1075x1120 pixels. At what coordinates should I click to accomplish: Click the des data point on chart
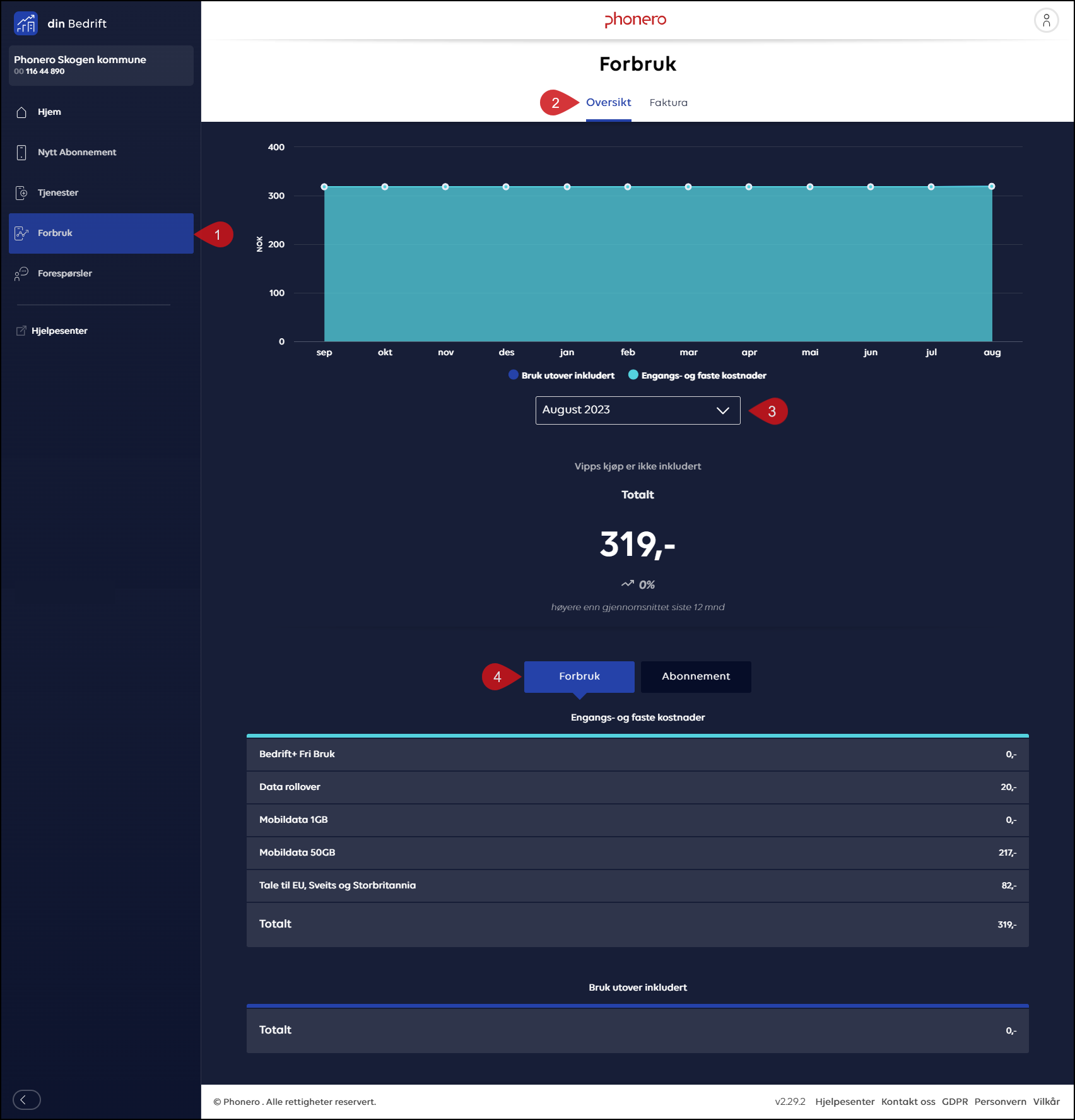[x=506, y=187]
